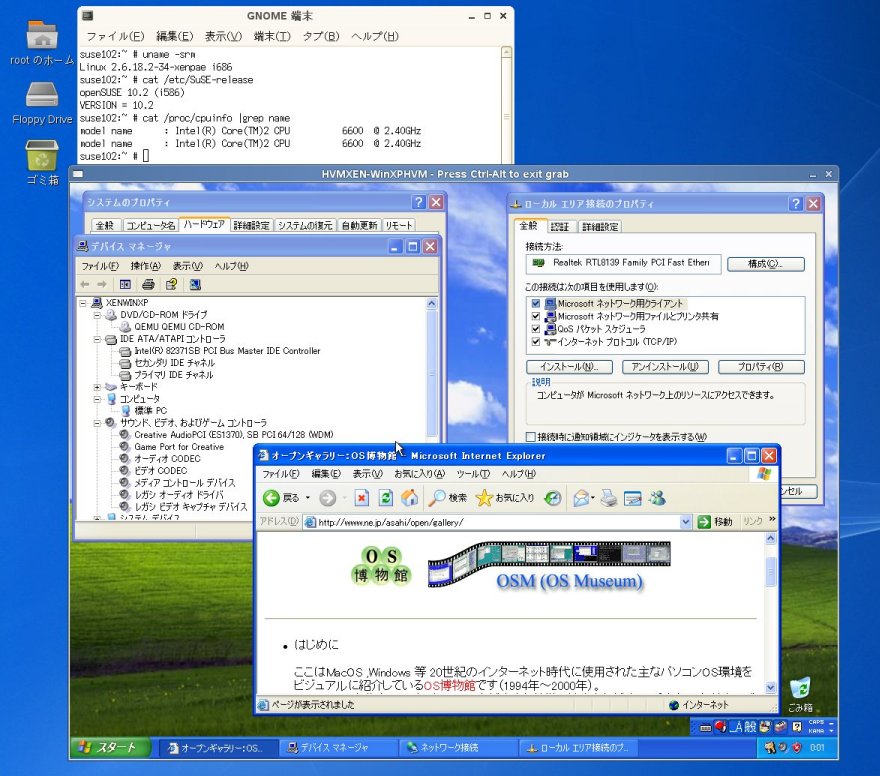Click the keyboard icon in the XP language bar
Image resolution: width=880 pixels, height=776 pixels.
[x=705, y=728]
